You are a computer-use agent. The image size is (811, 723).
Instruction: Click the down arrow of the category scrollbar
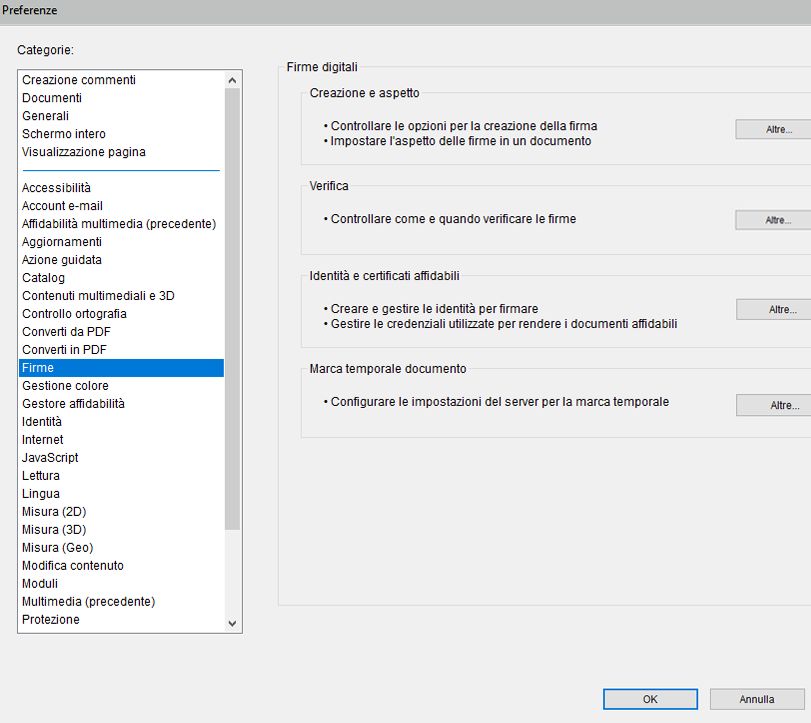pyautogui.click(x=232, y=622)
